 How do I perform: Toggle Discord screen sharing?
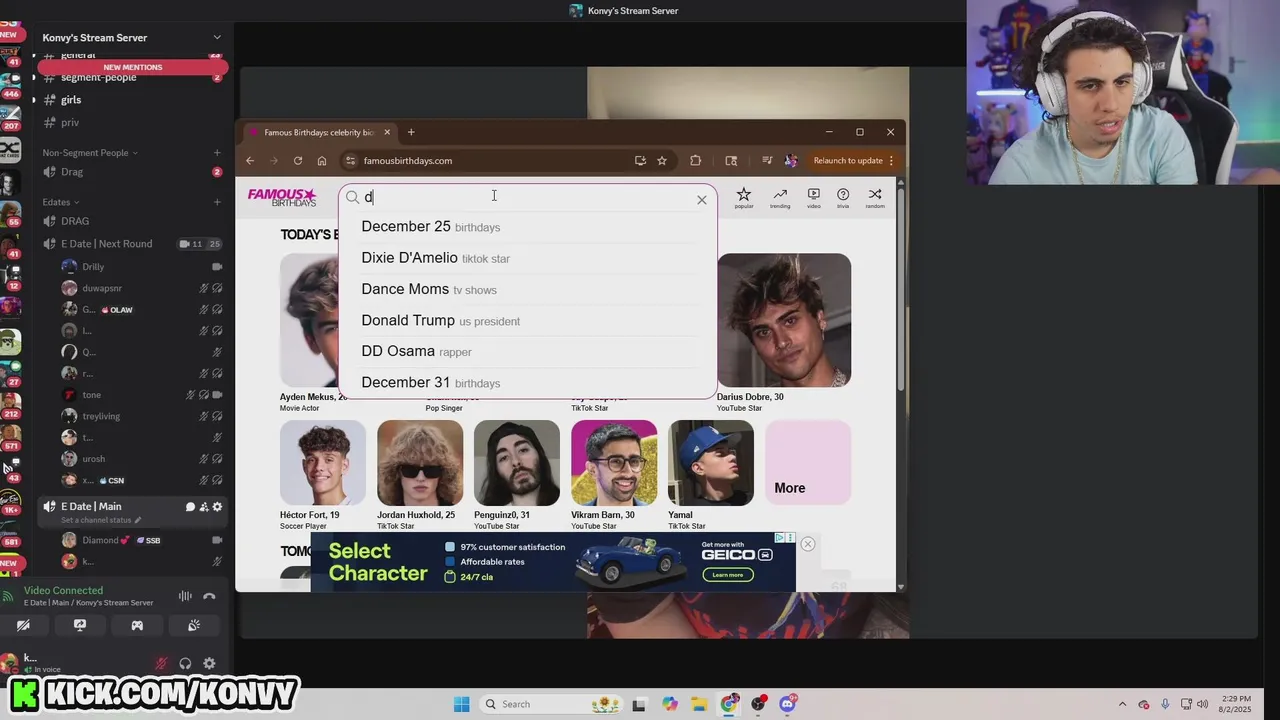[80, 626]
